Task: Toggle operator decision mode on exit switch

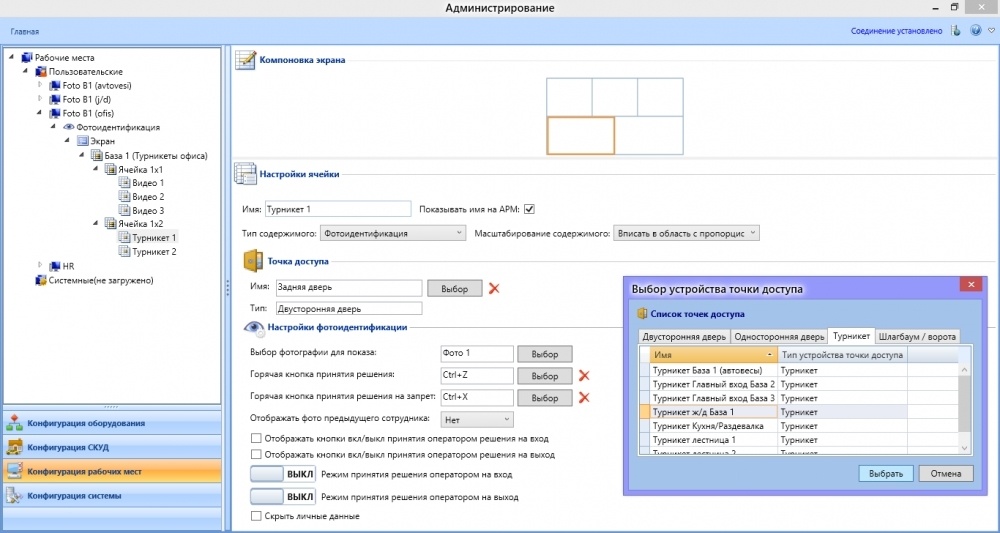Action: (283, 496)
